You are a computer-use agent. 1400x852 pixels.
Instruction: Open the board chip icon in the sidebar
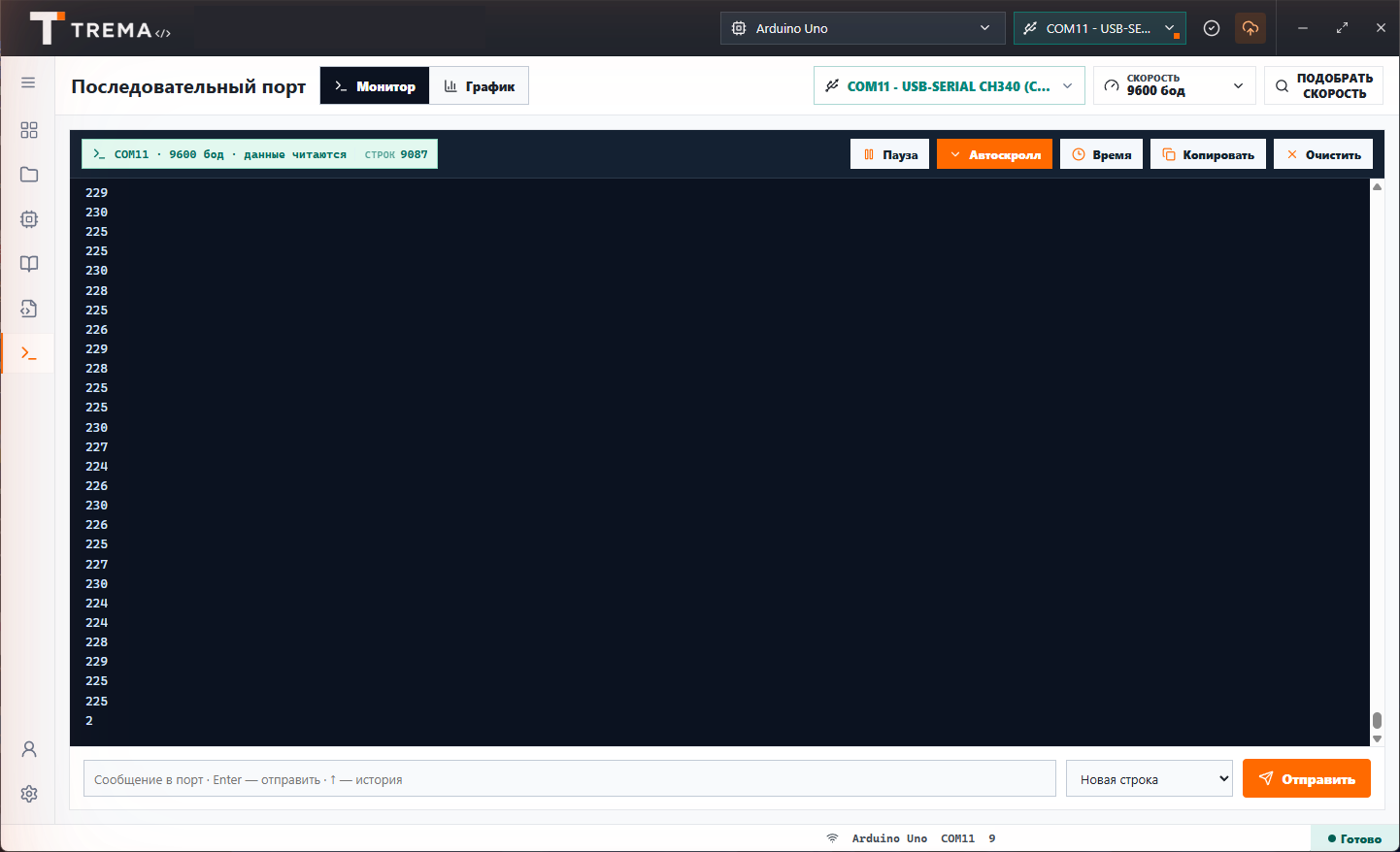29,219
